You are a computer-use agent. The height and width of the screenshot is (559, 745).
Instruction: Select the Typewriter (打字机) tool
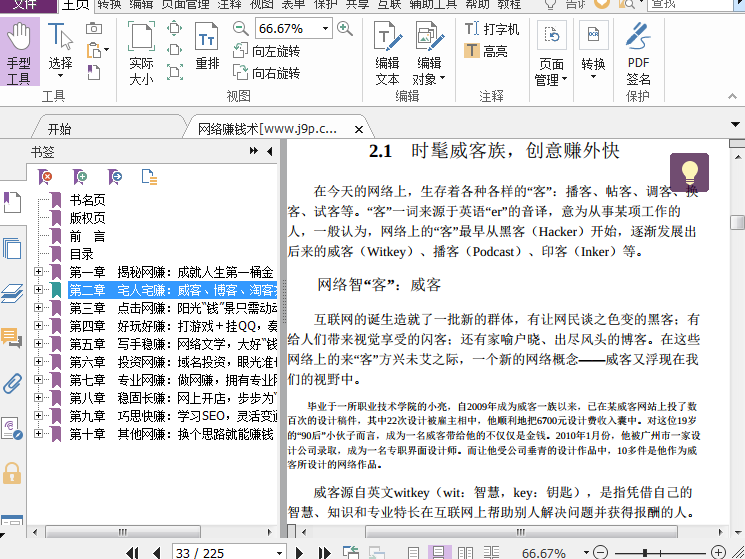tap(491, 29)
